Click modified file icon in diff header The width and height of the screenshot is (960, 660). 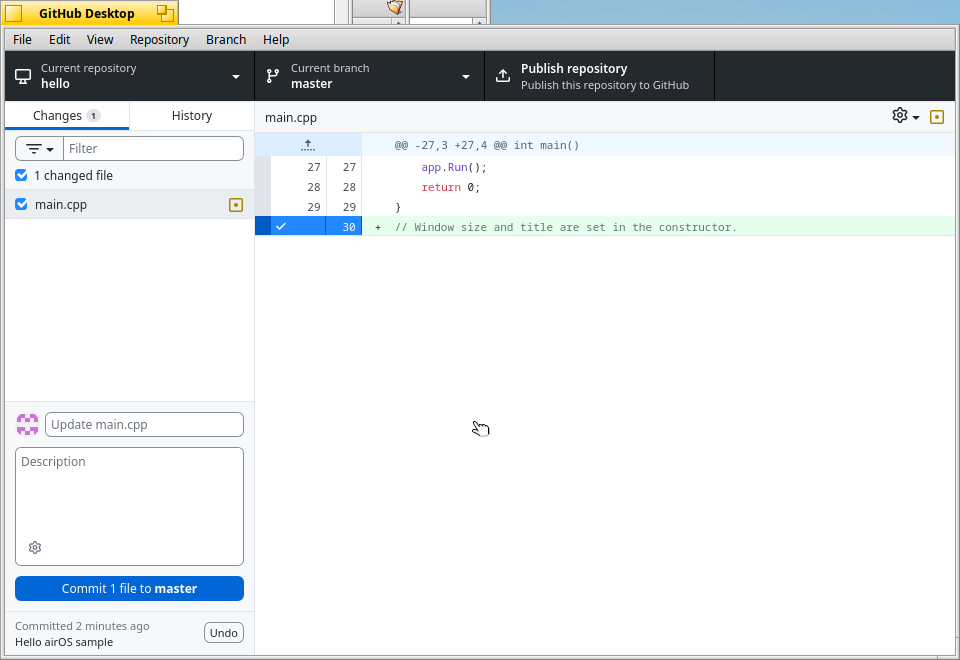[x=937, y=117]
